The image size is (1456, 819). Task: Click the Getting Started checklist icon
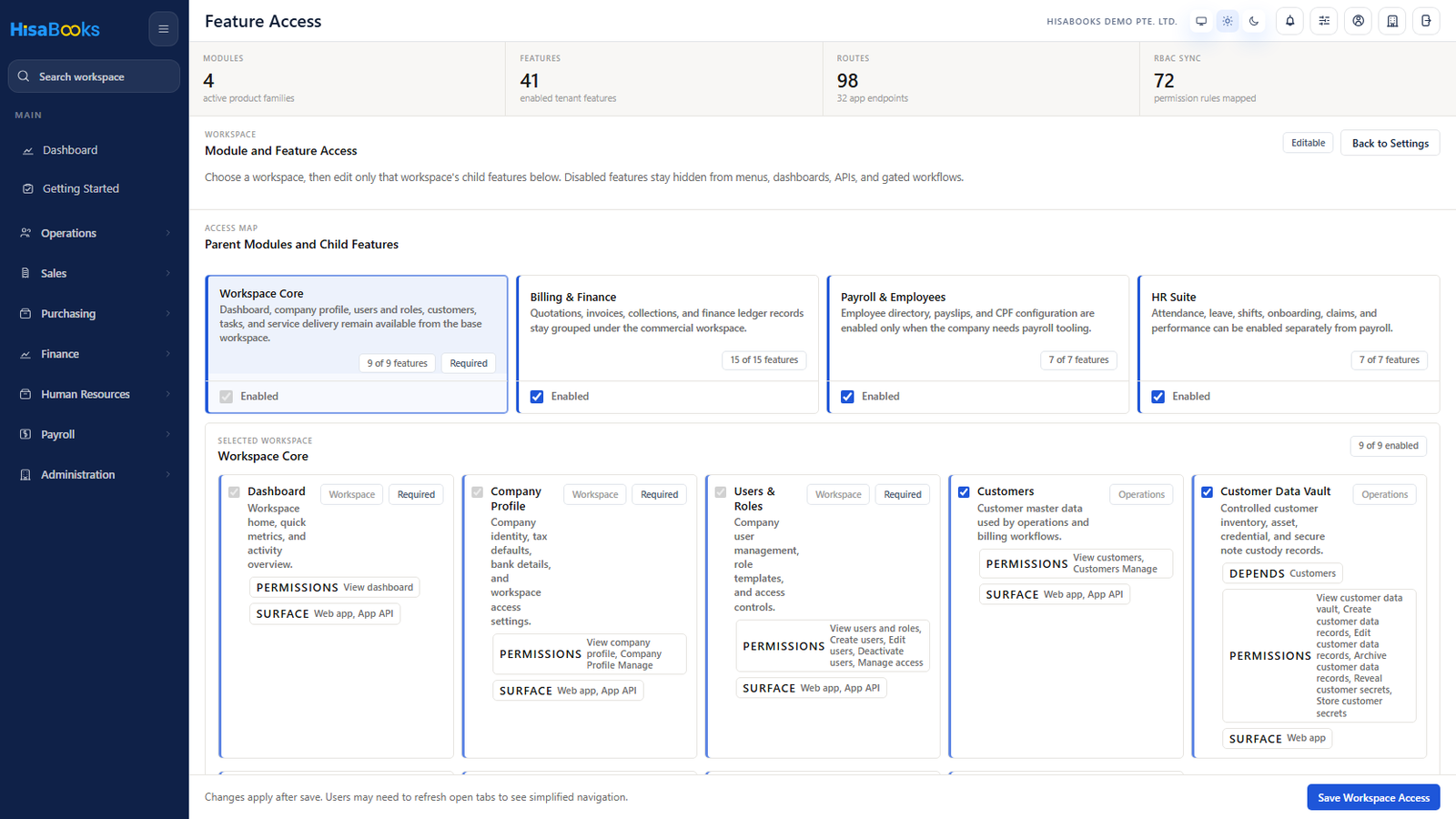click(x=27, y=188)
